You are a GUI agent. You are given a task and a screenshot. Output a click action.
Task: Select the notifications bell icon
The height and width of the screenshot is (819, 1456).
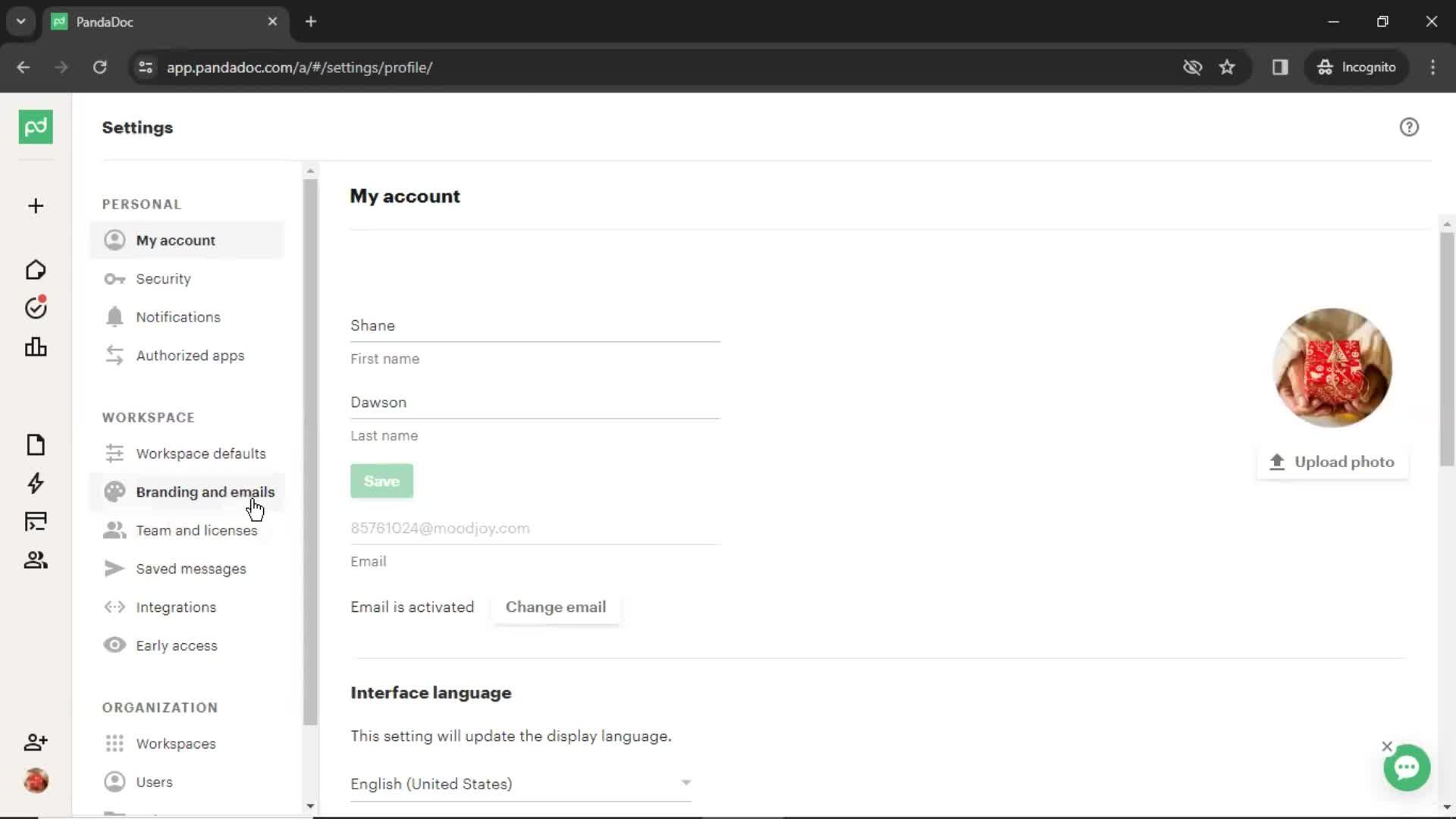click(114, 317)
